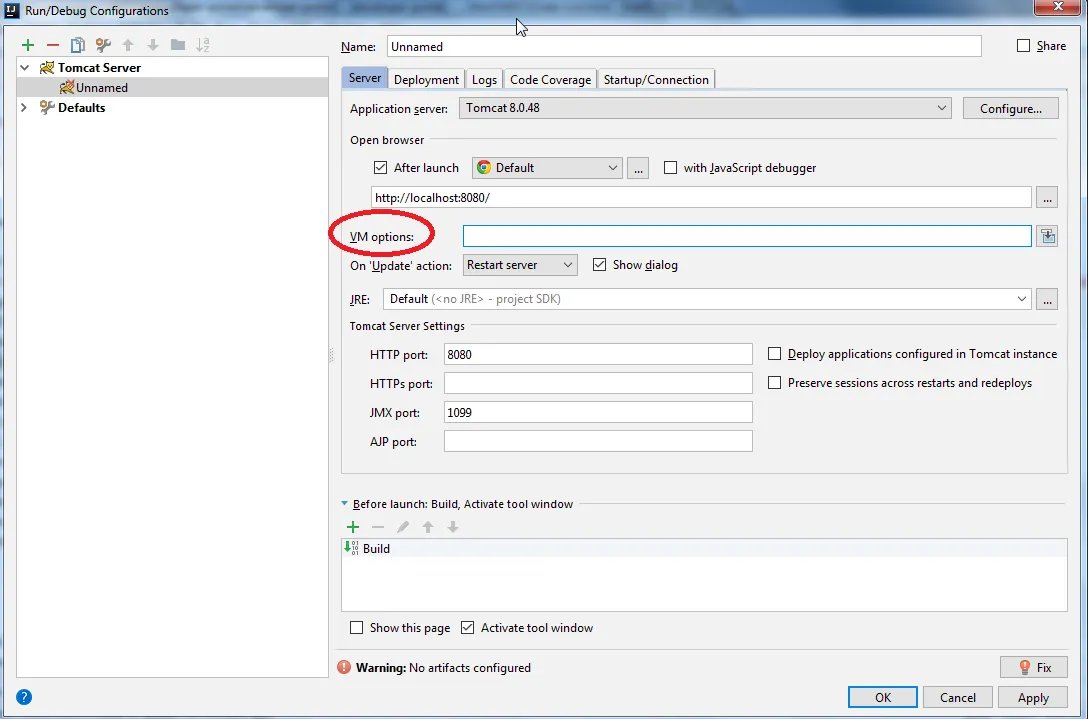Copy the configuration using the copy icon
The height and width of the screenshot is (719, 1088).
tap(78, 45)
